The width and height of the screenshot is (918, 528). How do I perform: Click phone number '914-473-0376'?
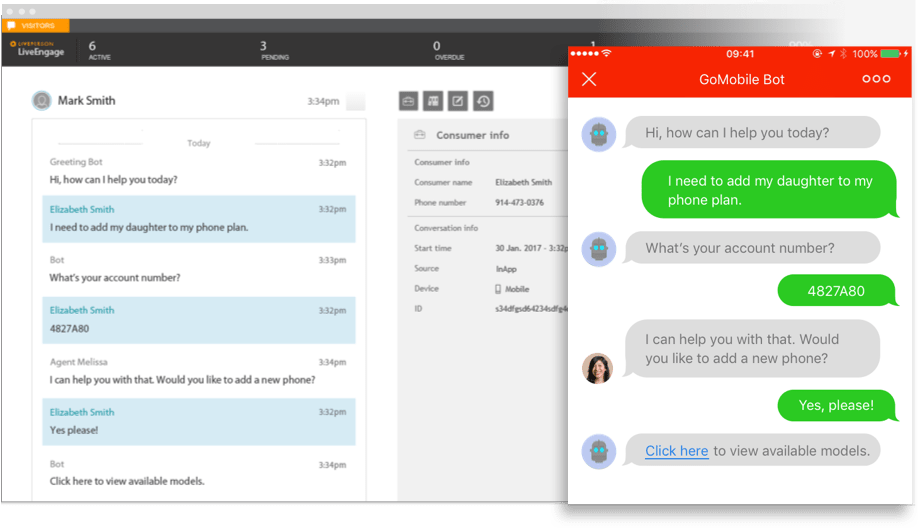pyautogui.click(x=519, y=203)
